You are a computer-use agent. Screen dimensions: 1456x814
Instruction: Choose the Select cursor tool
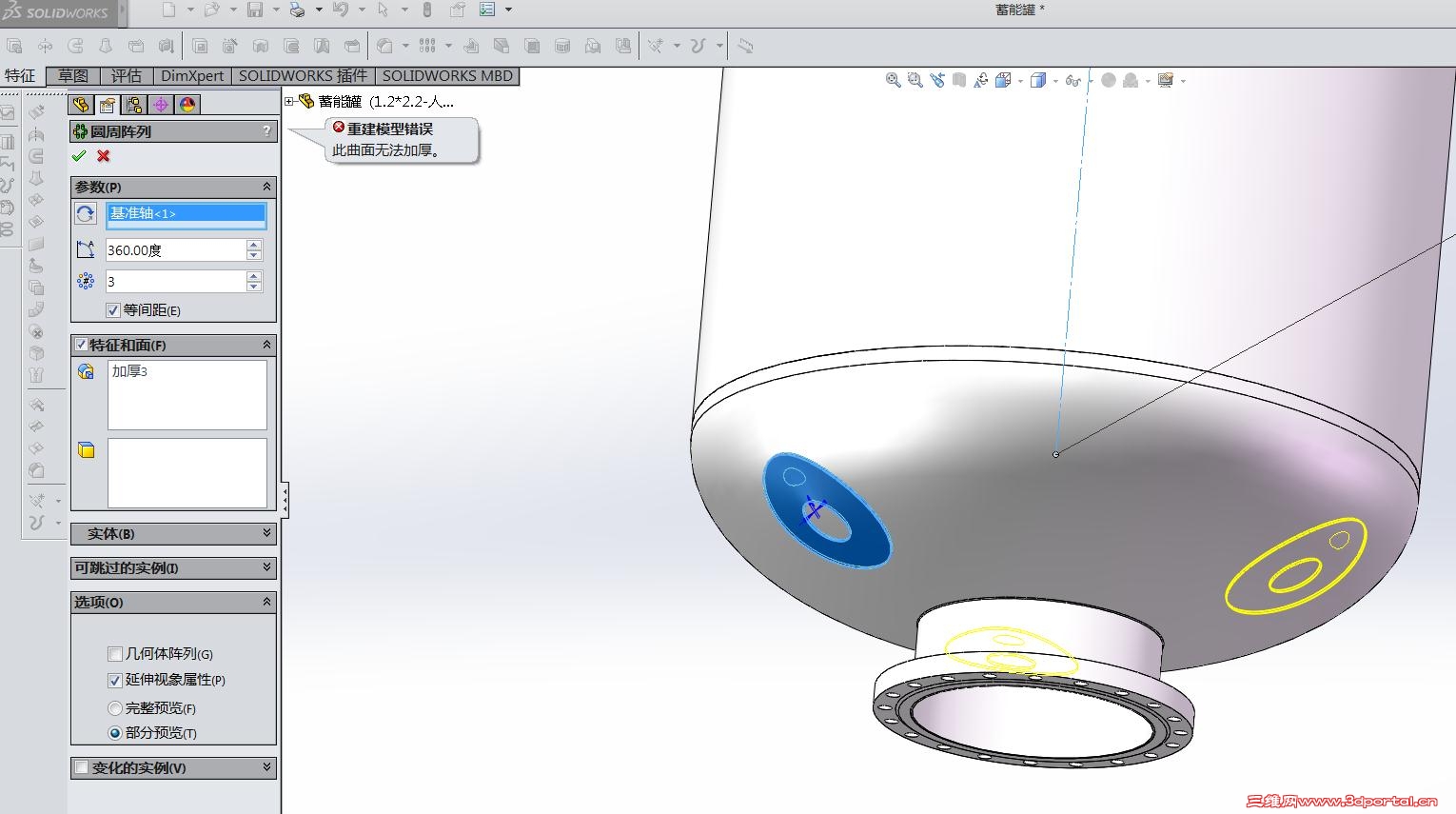click(x=383, y=10)
